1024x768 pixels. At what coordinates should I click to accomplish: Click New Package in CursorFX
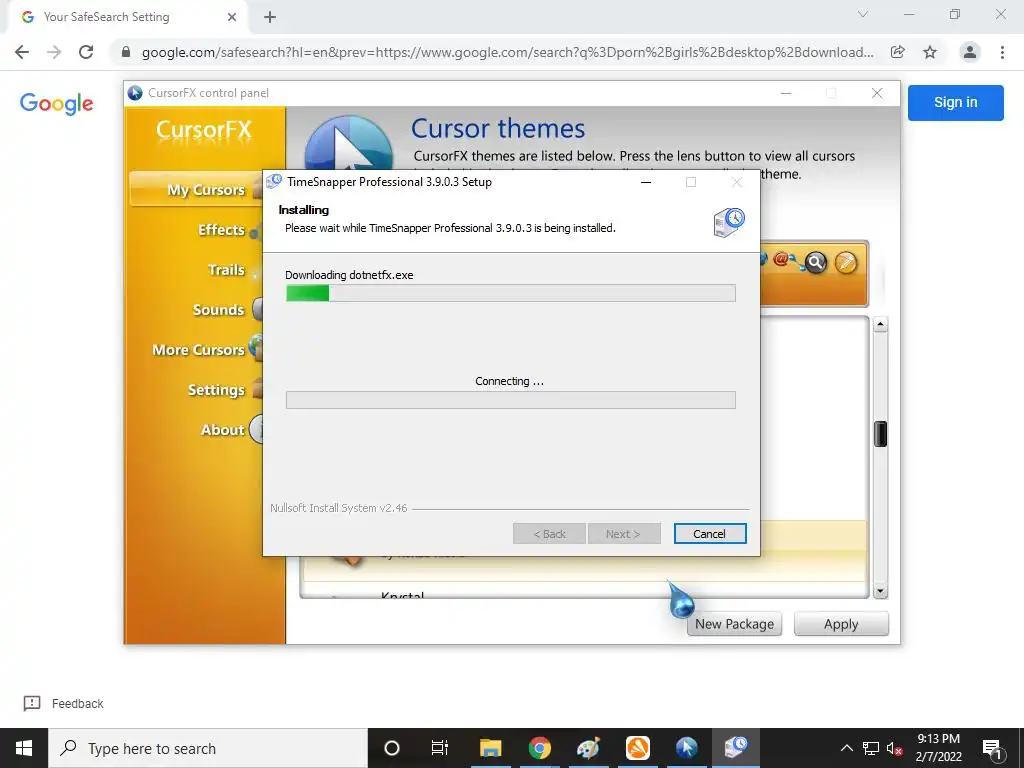pyautogui.click(x=734, y=624)
